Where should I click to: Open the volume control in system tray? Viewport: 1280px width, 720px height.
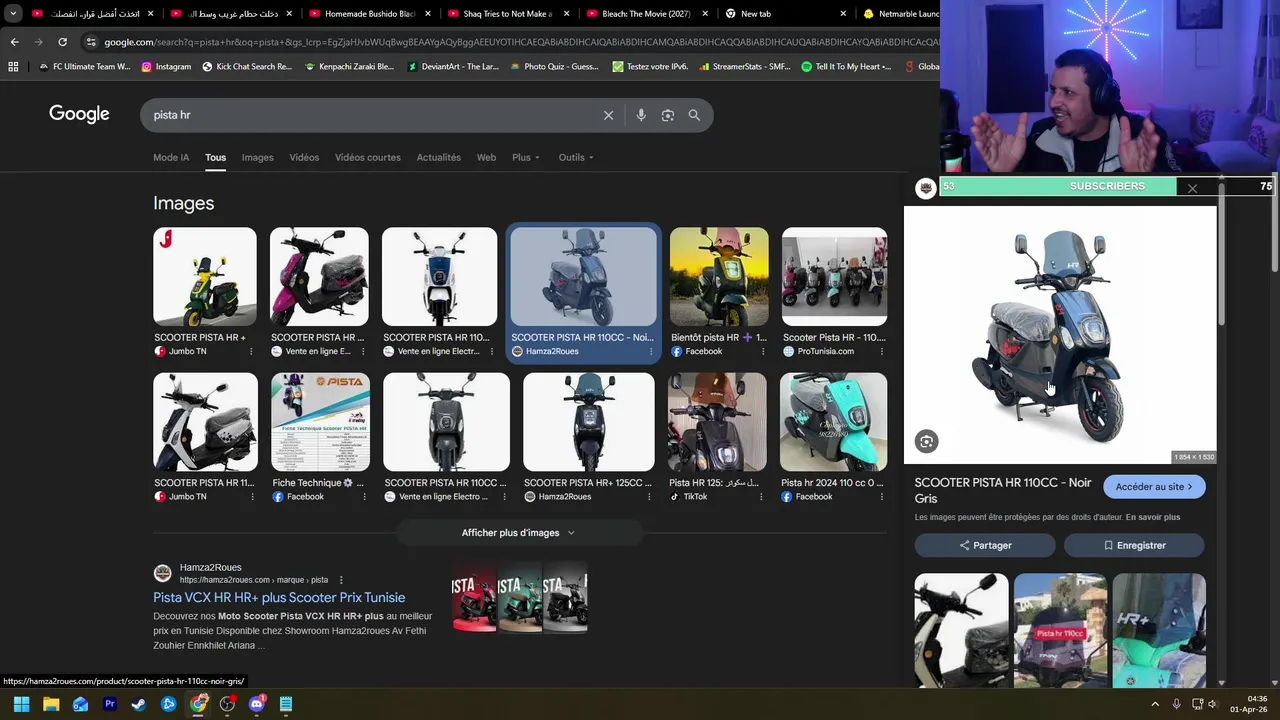(x=1213, y=704)
